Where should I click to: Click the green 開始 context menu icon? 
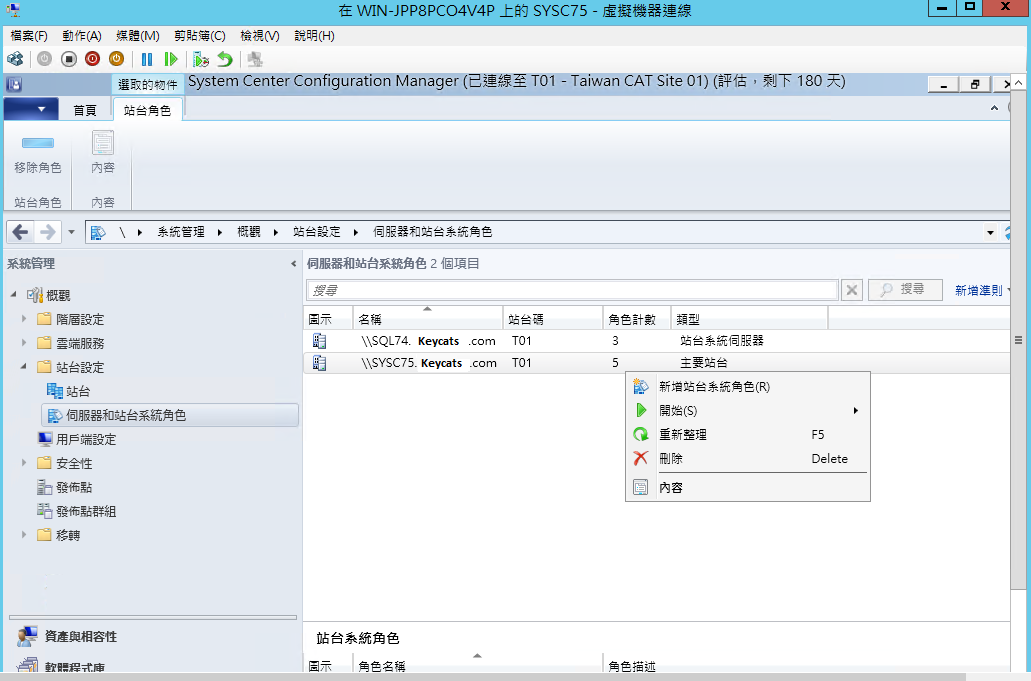(640, 410)
